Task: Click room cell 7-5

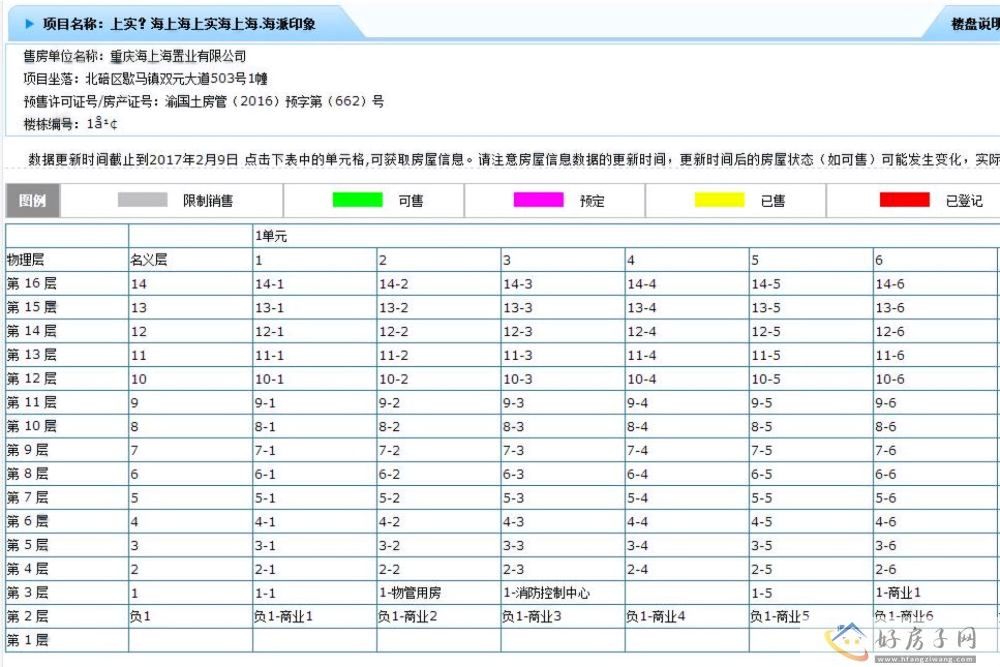Action: point(811,450)
